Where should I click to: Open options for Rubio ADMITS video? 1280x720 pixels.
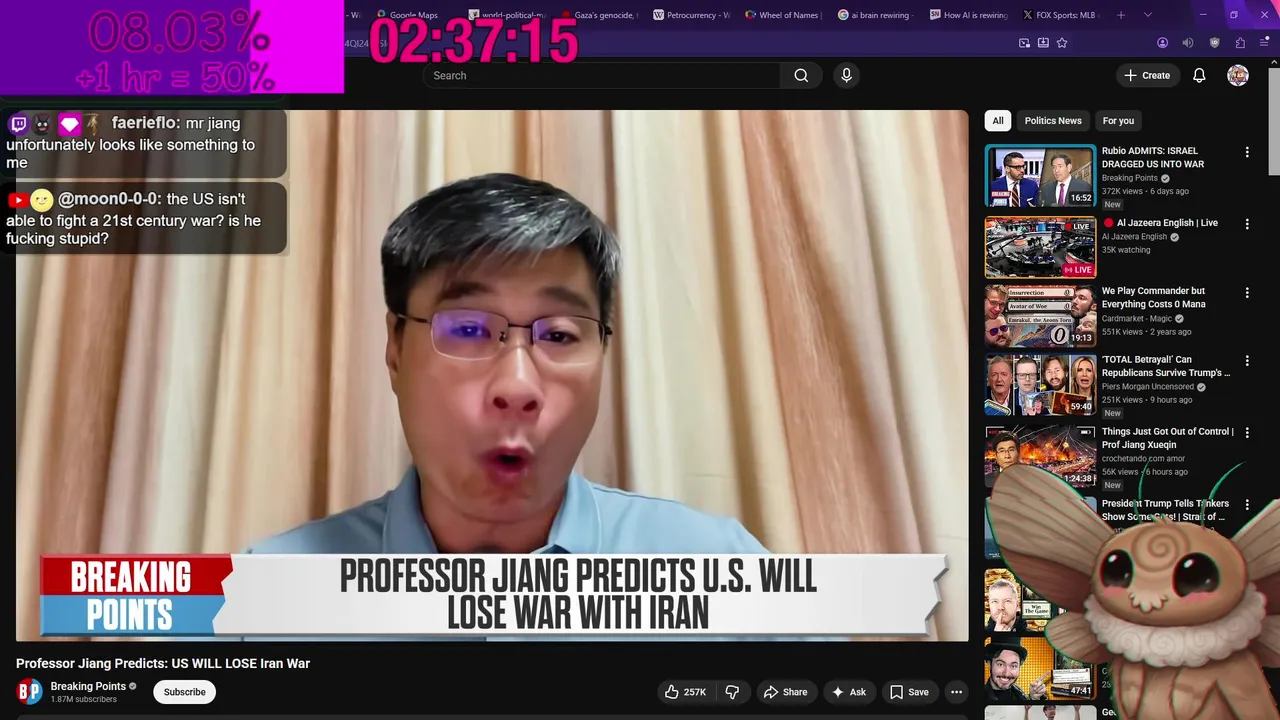[1246, 152]
